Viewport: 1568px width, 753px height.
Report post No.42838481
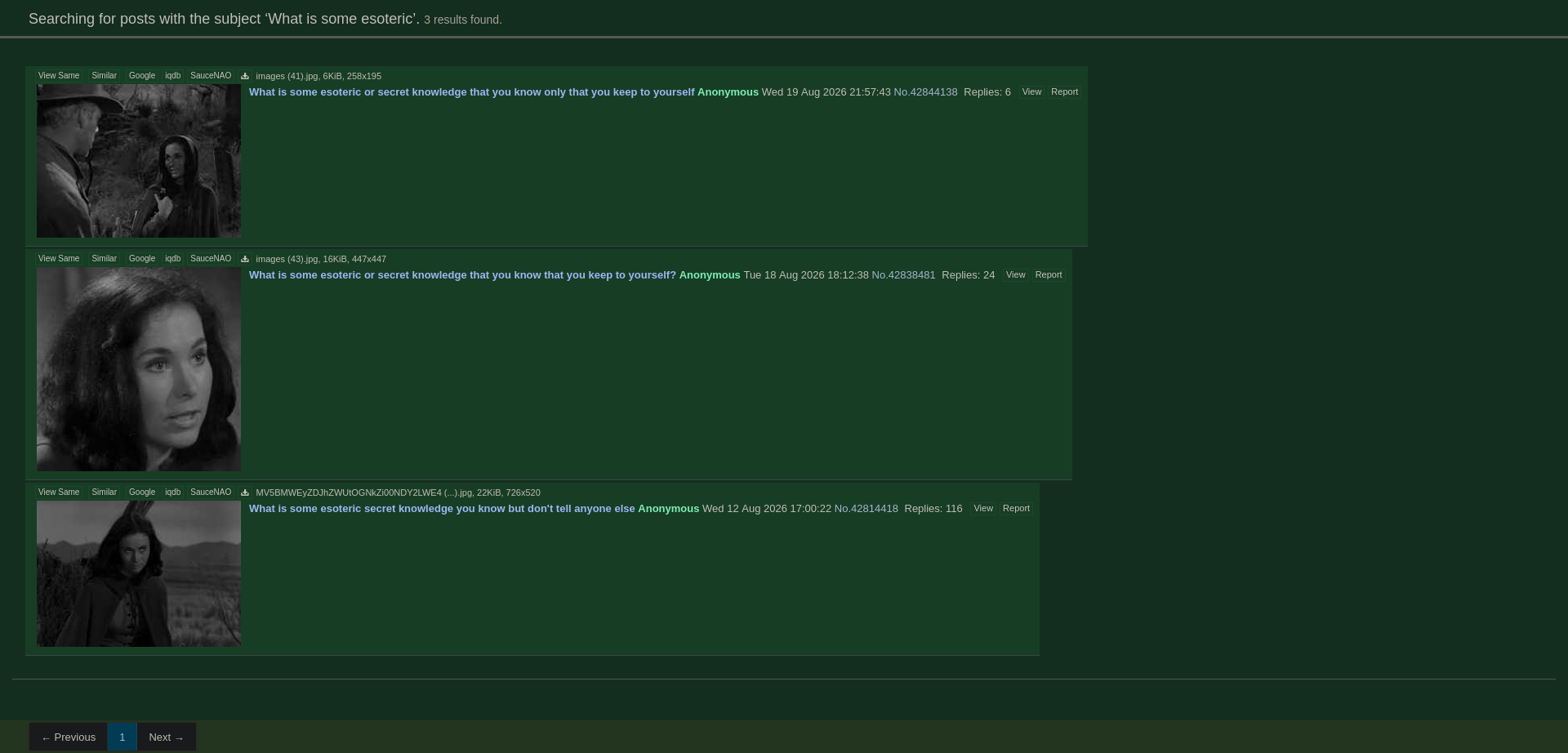point(1049,275)
